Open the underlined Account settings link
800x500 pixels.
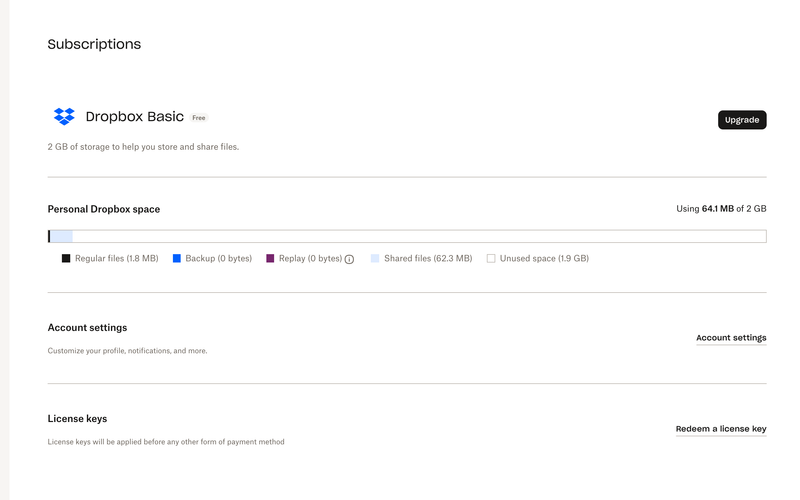731,338
